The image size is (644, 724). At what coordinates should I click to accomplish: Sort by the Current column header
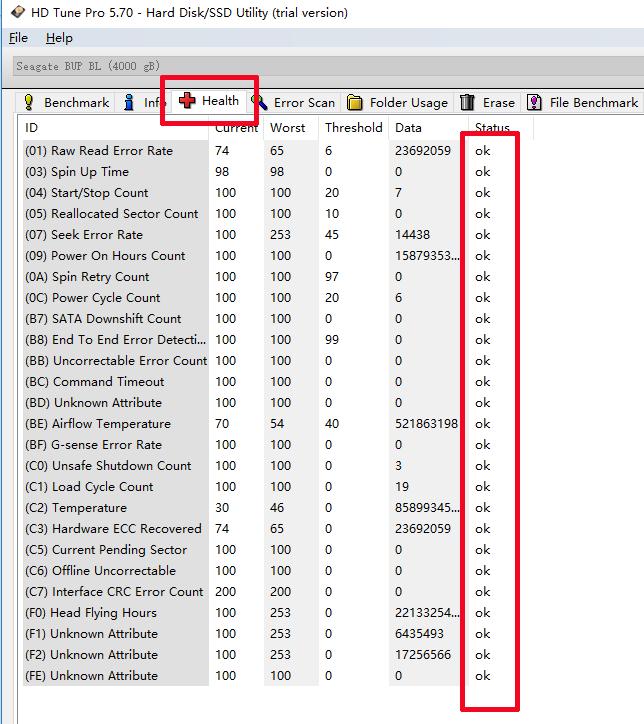point(236,127)
